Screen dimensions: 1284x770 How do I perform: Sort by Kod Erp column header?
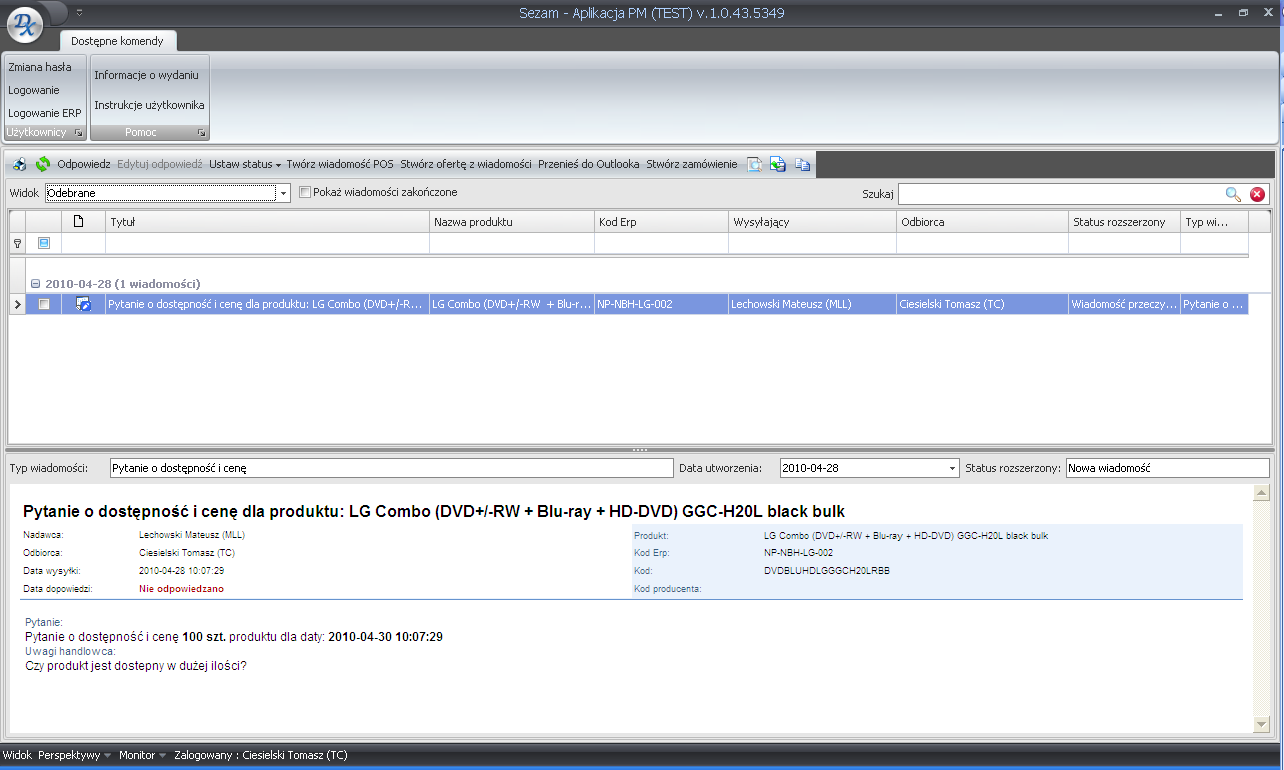click(x=662, y=222)
